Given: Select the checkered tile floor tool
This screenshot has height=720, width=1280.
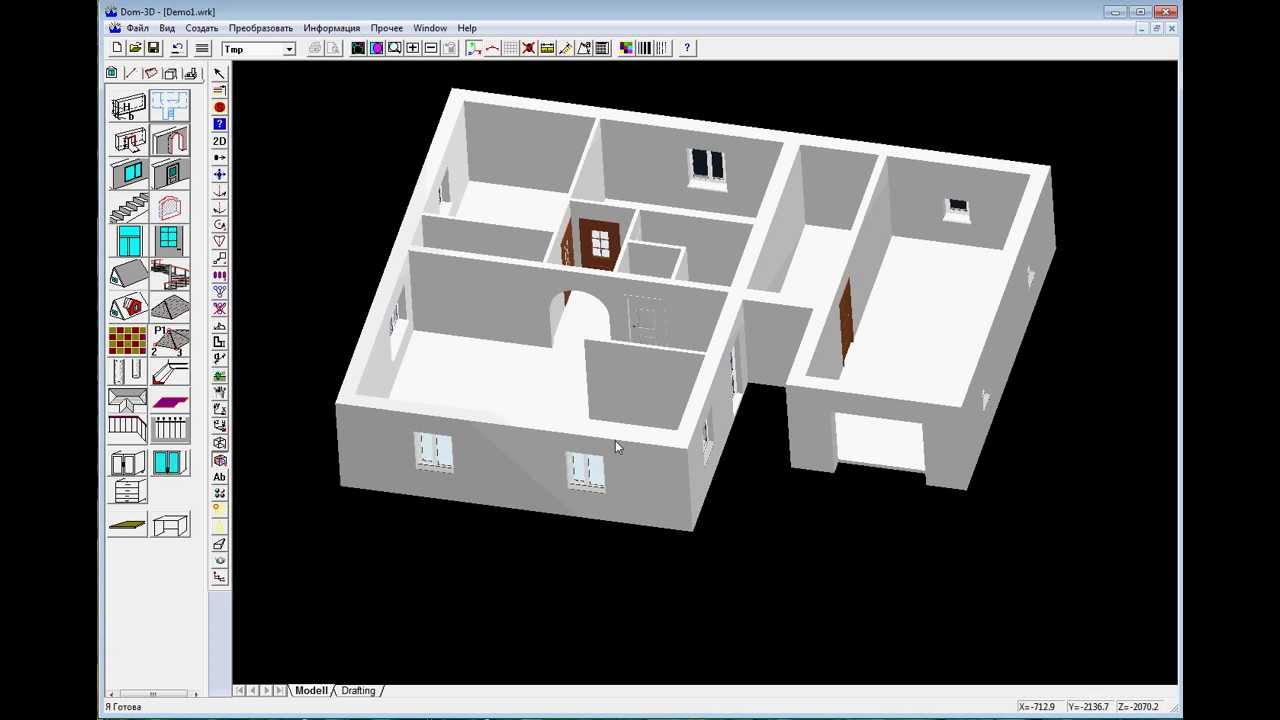Looking at the screenshot, I should (128, 340).
